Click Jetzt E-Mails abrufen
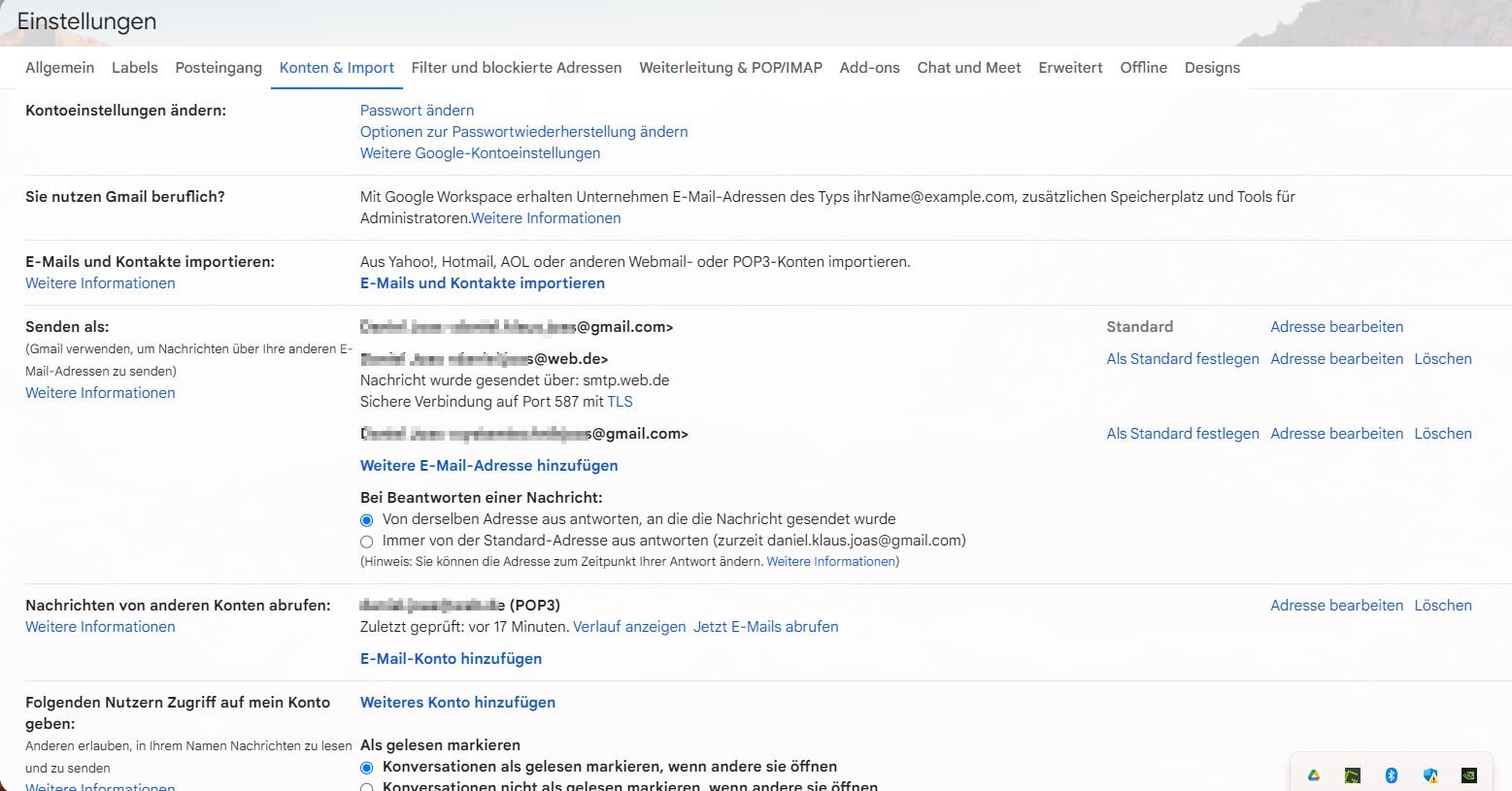The height and width of the screenshot is (791, 1512). [765, 627]
